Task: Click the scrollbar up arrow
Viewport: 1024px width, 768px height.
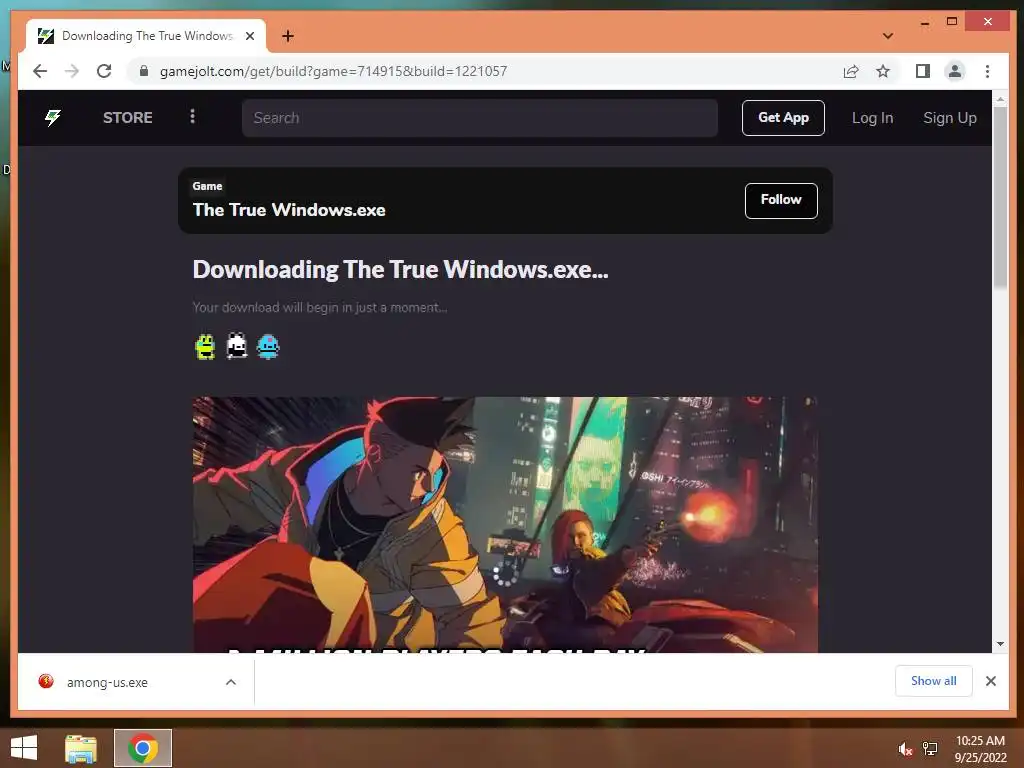Action: (x=1000, y=99)
